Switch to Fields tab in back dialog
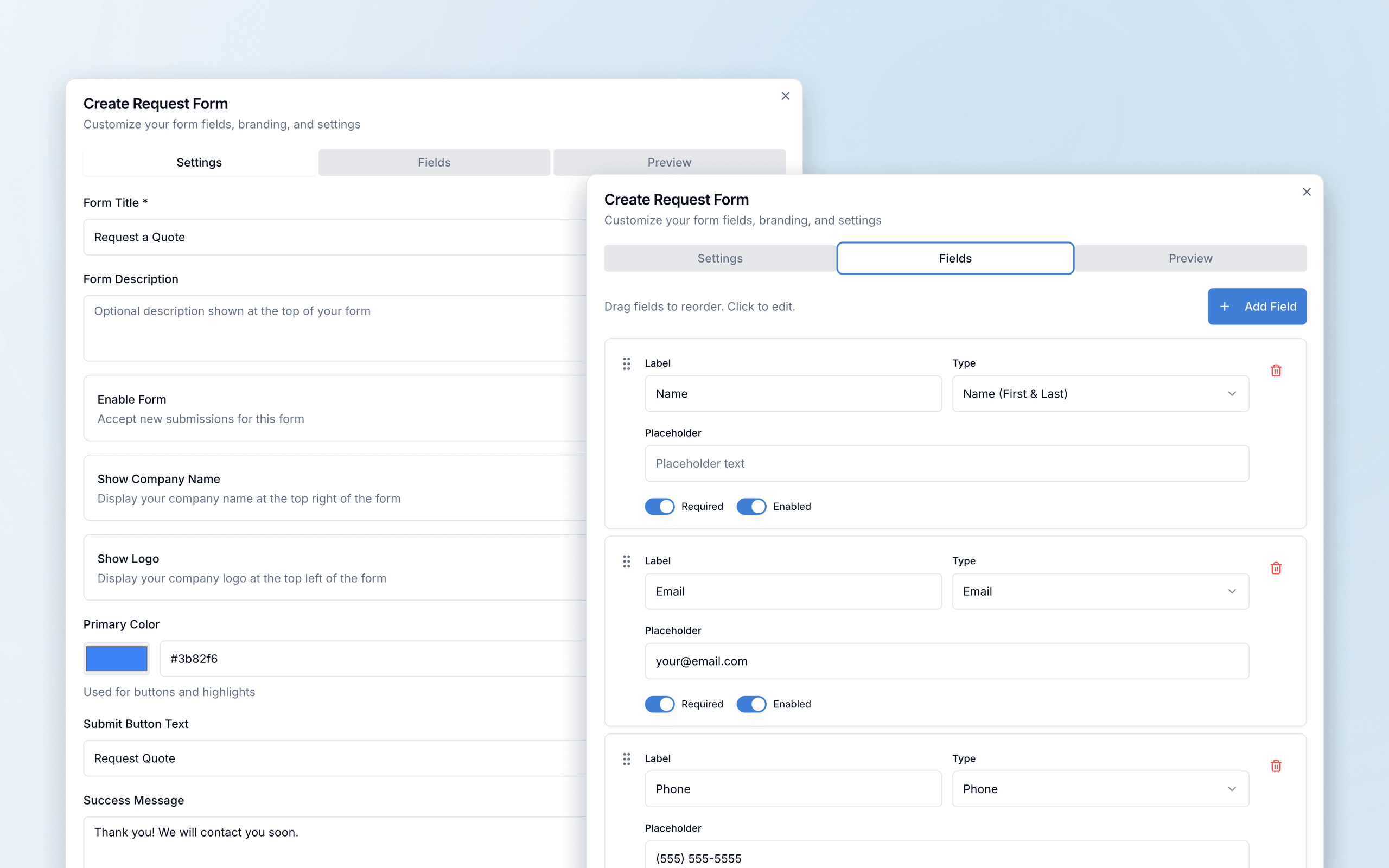This screenshot has height=868, width=1389. [434, 162]
